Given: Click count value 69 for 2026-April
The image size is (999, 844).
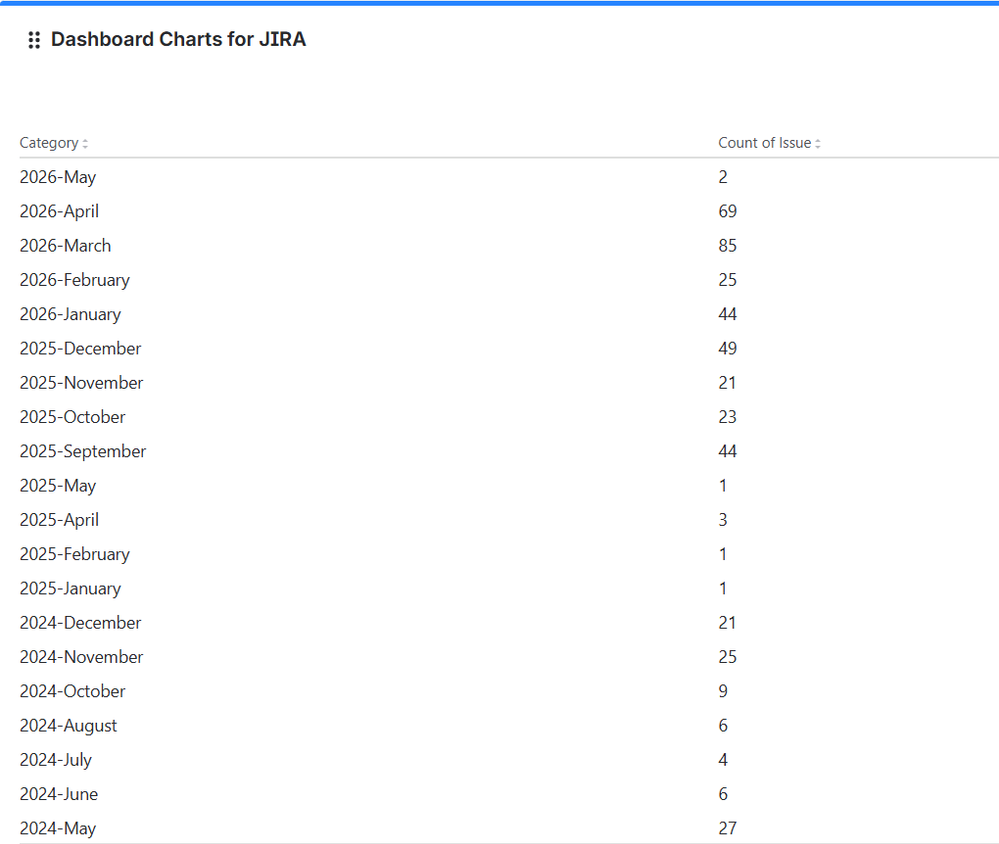Looking at the screenshot, I should point(728,211).
